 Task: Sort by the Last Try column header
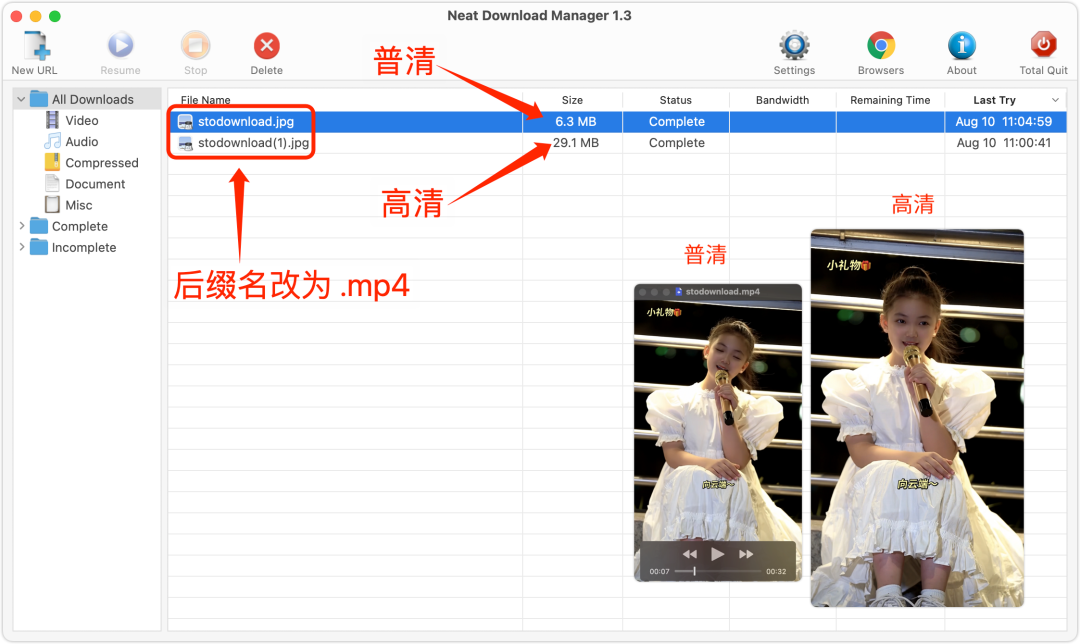(994, 100)
